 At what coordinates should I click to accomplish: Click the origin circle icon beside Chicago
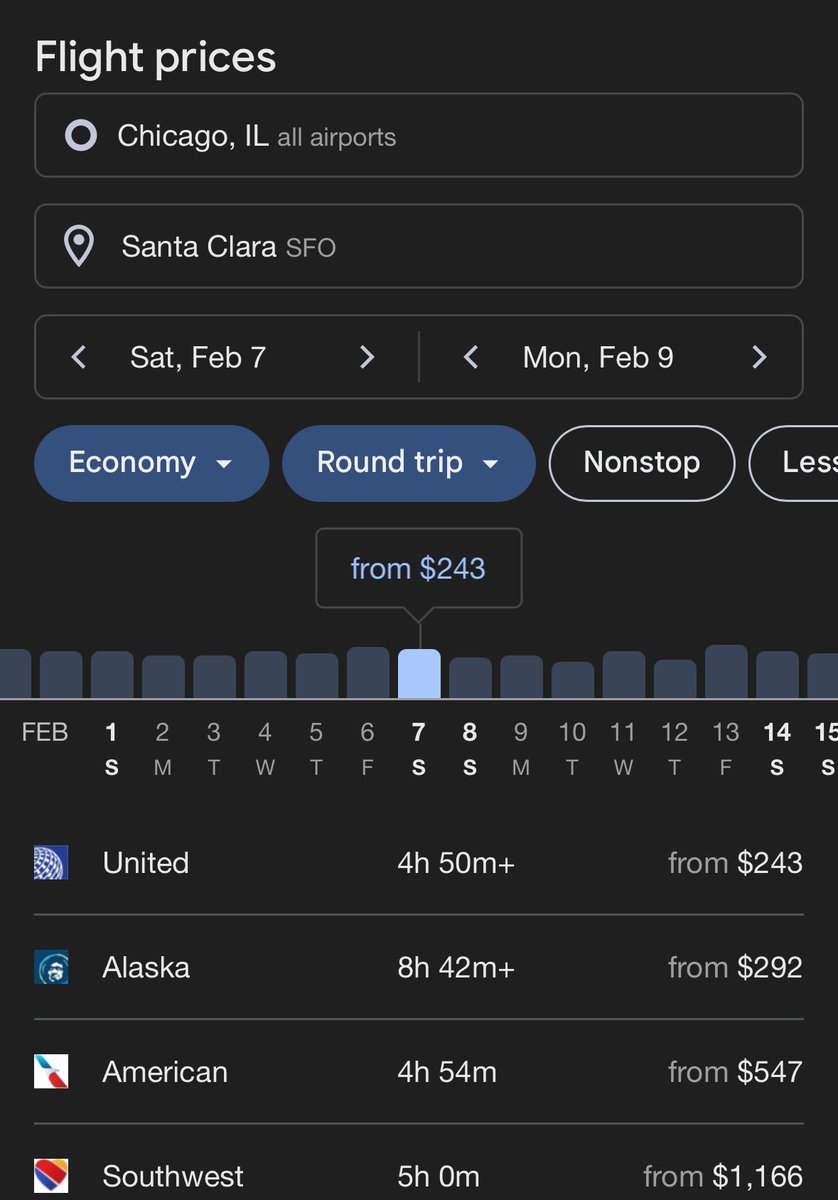click(81, 135)
